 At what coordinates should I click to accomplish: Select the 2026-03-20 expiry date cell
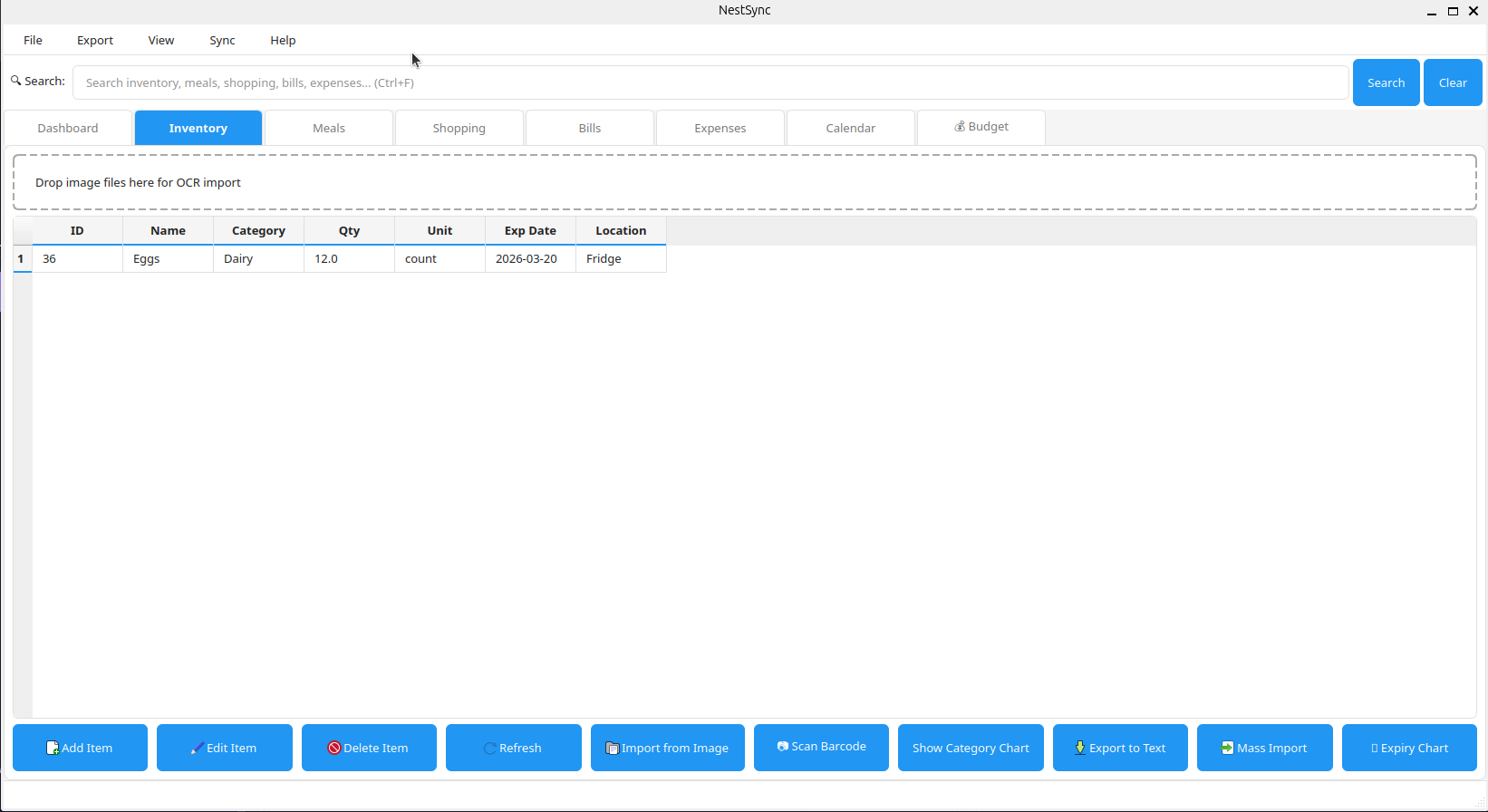[530, 258]
